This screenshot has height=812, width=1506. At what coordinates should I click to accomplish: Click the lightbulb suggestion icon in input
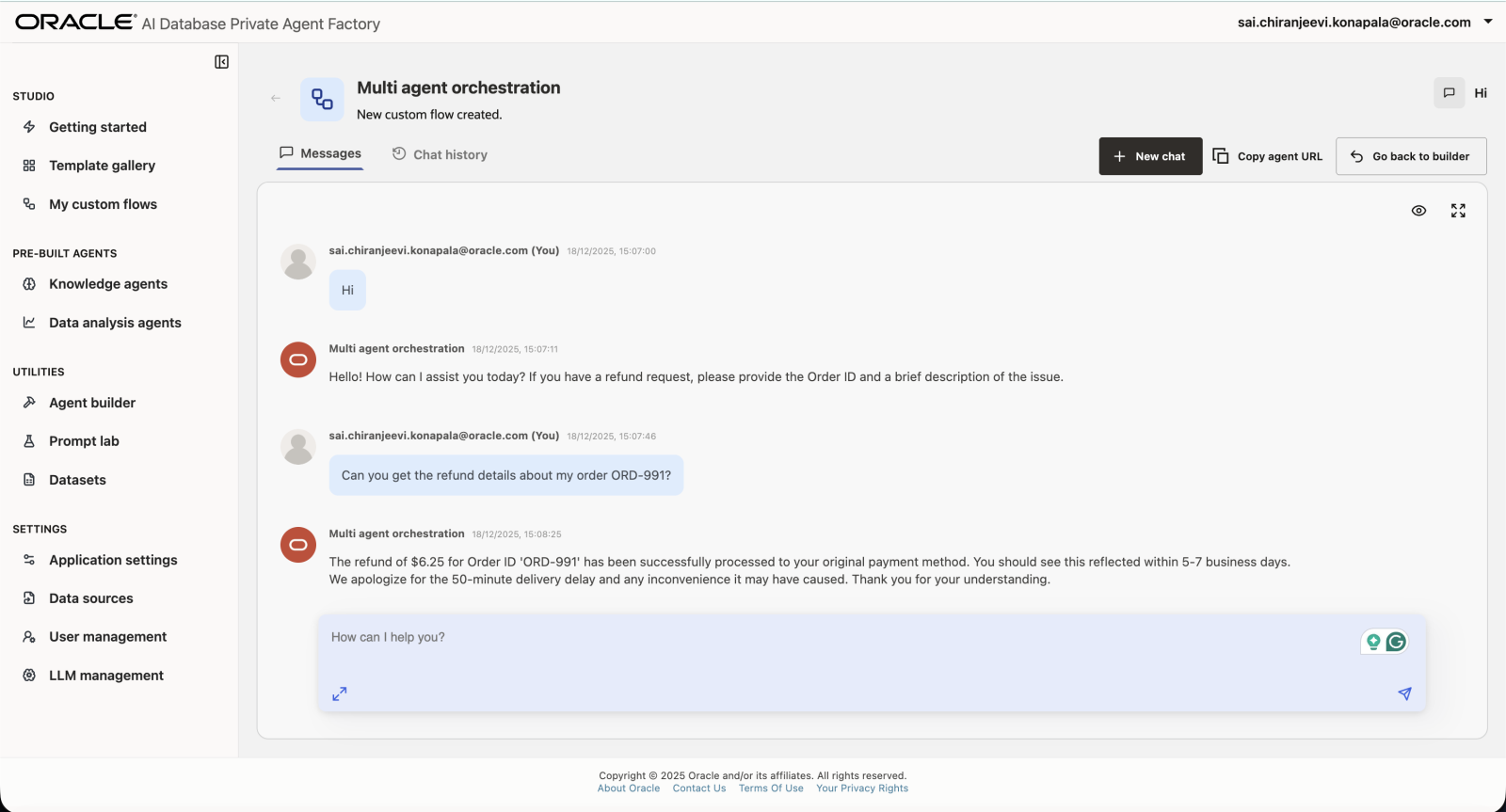(1373, 642)
